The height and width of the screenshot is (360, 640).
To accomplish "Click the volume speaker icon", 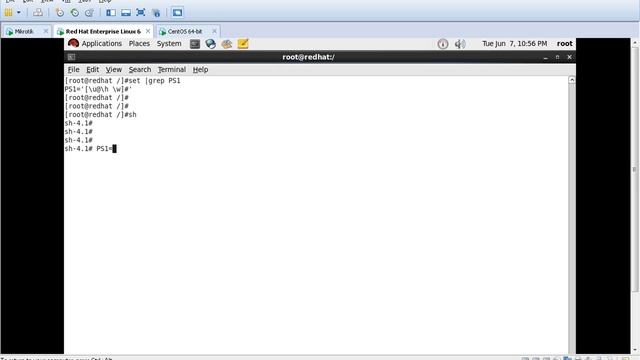I will (460, 44).
